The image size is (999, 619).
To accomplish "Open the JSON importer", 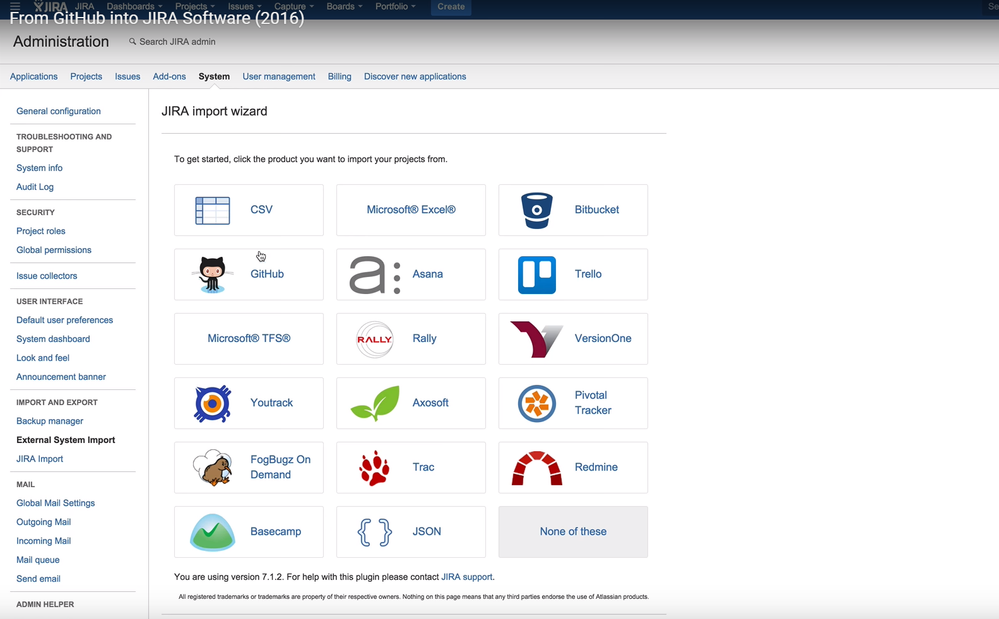I will pos(410,531).
